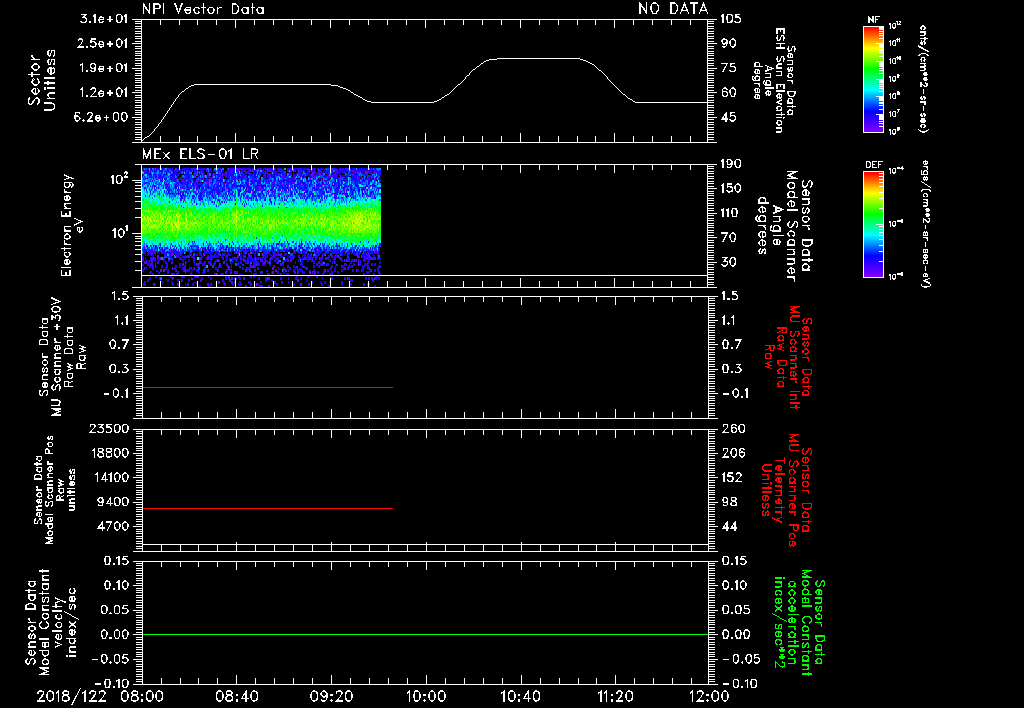Click the red line in the scanner position panel
Image resolution: width=1024 pixels, height=708 pixels.
click(x=267, y=508)
